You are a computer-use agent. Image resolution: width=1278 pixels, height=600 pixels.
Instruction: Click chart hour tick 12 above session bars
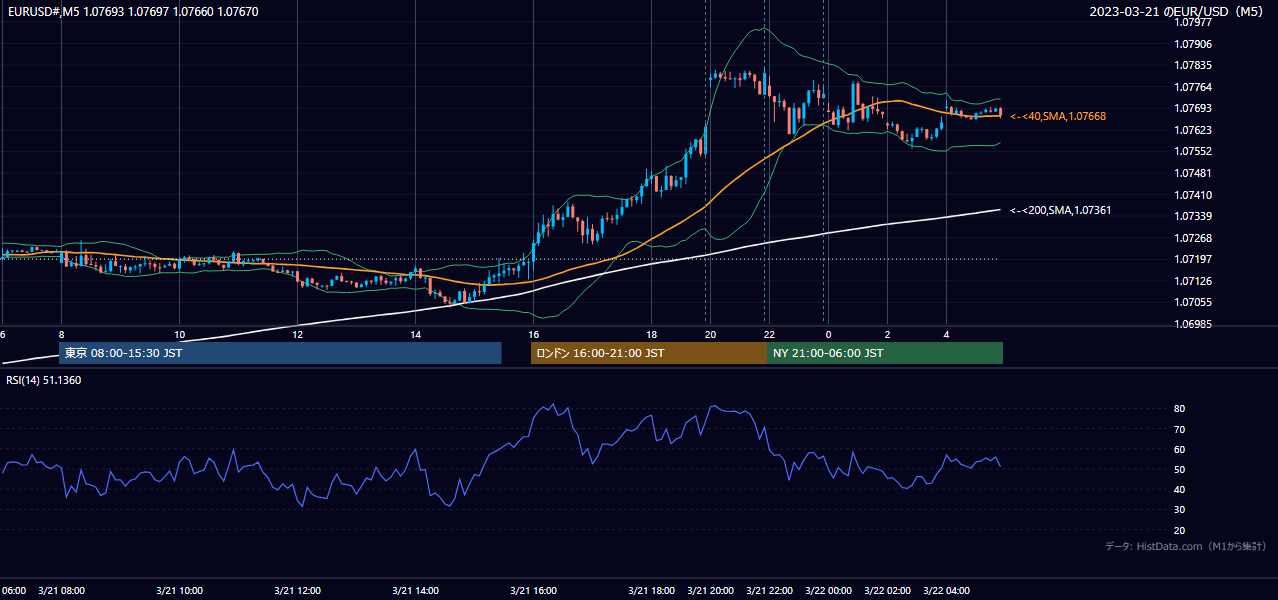pyautogui.click(x=298, y=334)
